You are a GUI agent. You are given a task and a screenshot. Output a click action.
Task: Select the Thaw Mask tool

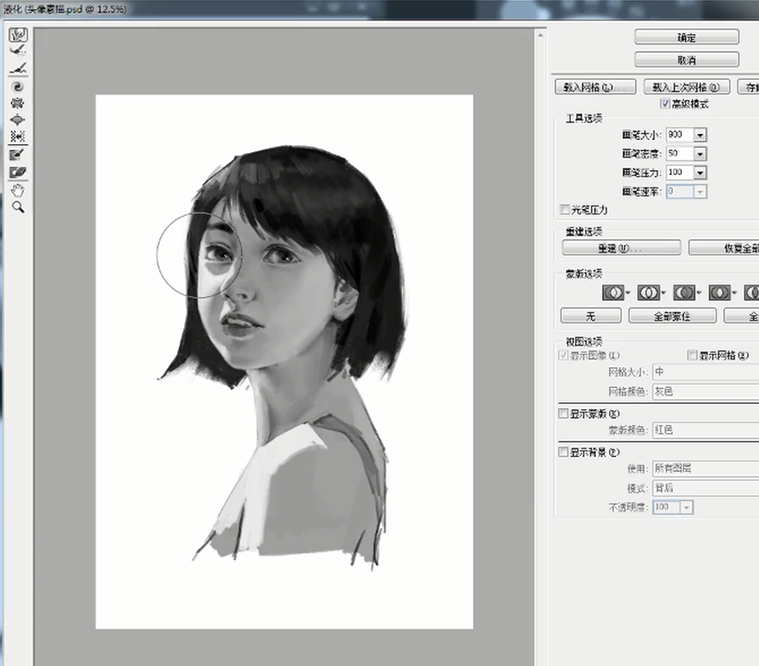point(17,172)
